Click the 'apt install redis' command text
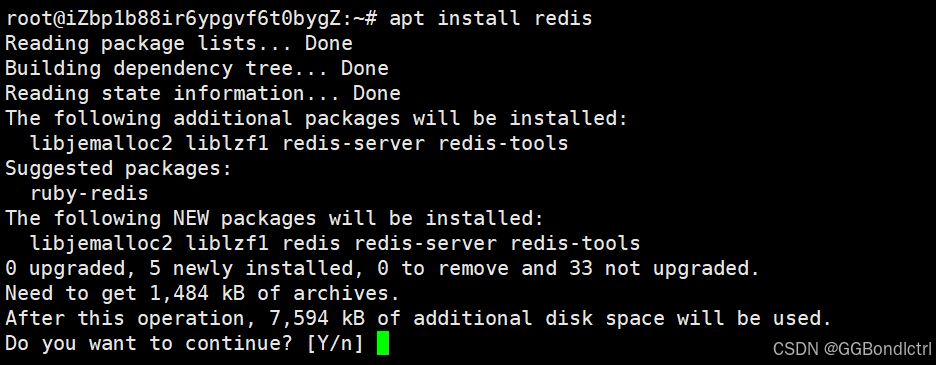This screenshot has width=936, height=365. point(490,19)
